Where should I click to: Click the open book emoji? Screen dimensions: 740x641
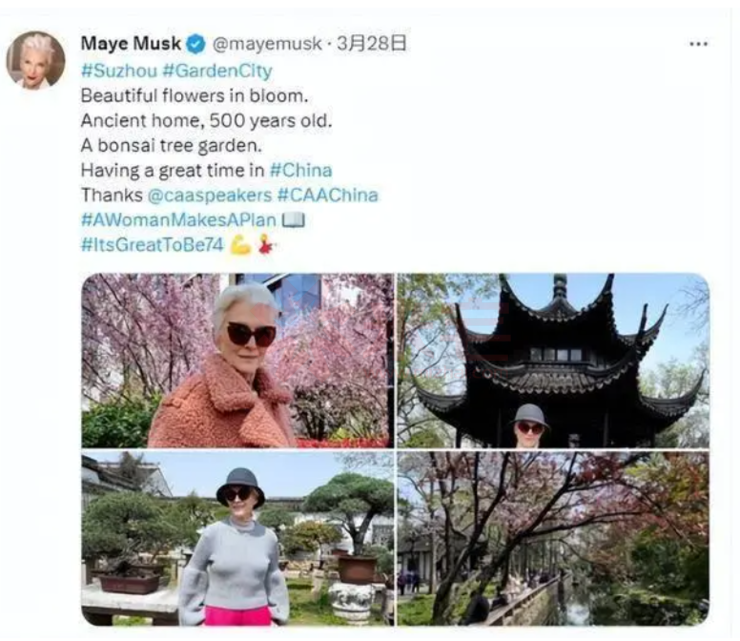pos(293,220)
